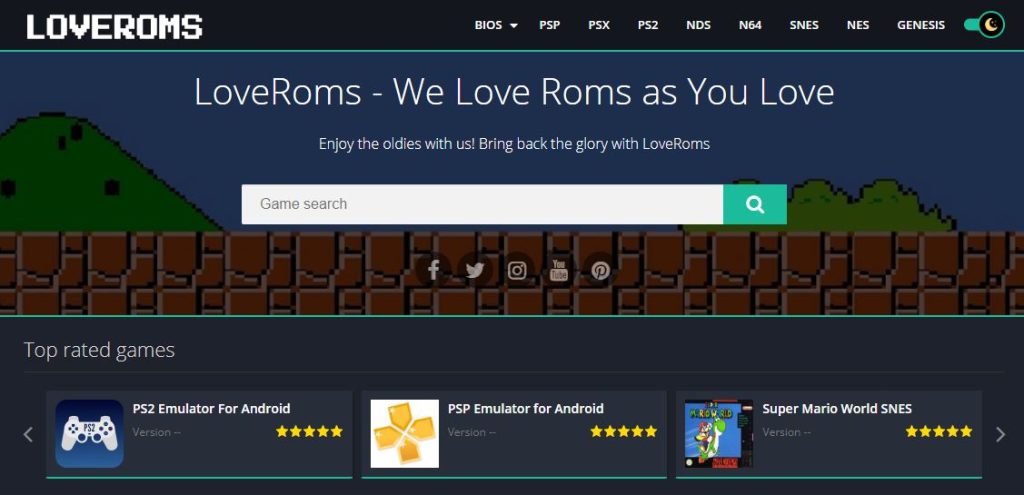Show next top rated games

click(1000, 434)
